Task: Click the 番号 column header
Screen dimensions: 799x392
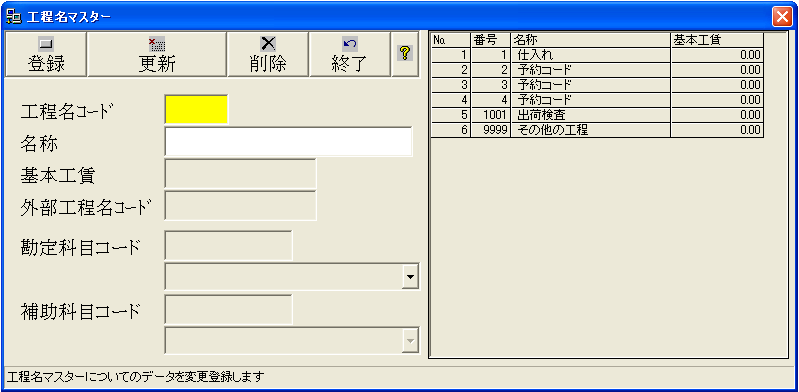Action: [491, 40]
